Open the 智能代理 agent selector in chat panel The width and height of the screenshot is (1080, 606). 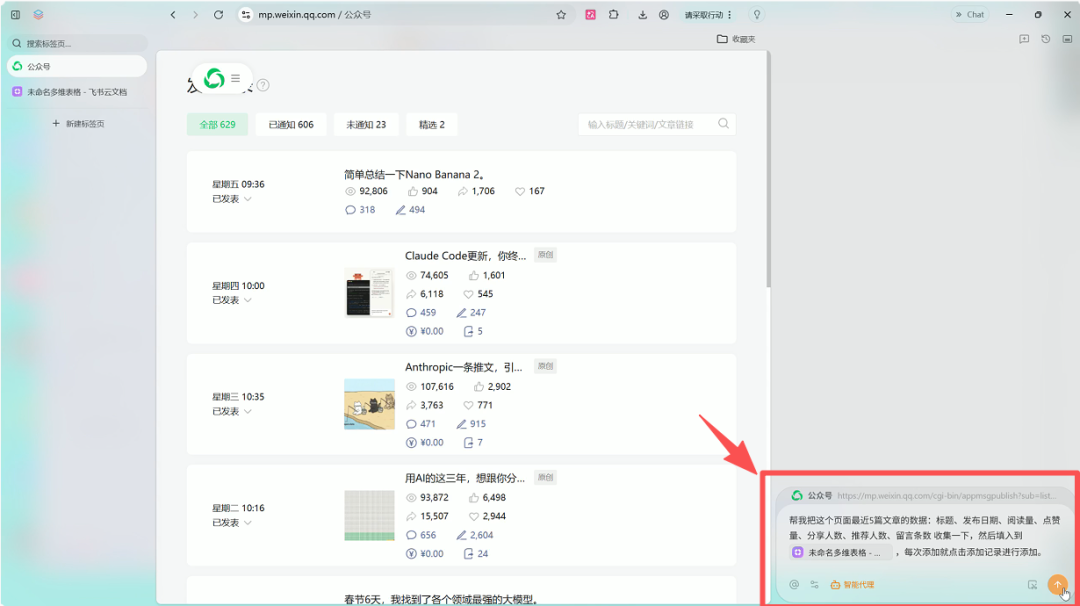click(x=853, y=584)
